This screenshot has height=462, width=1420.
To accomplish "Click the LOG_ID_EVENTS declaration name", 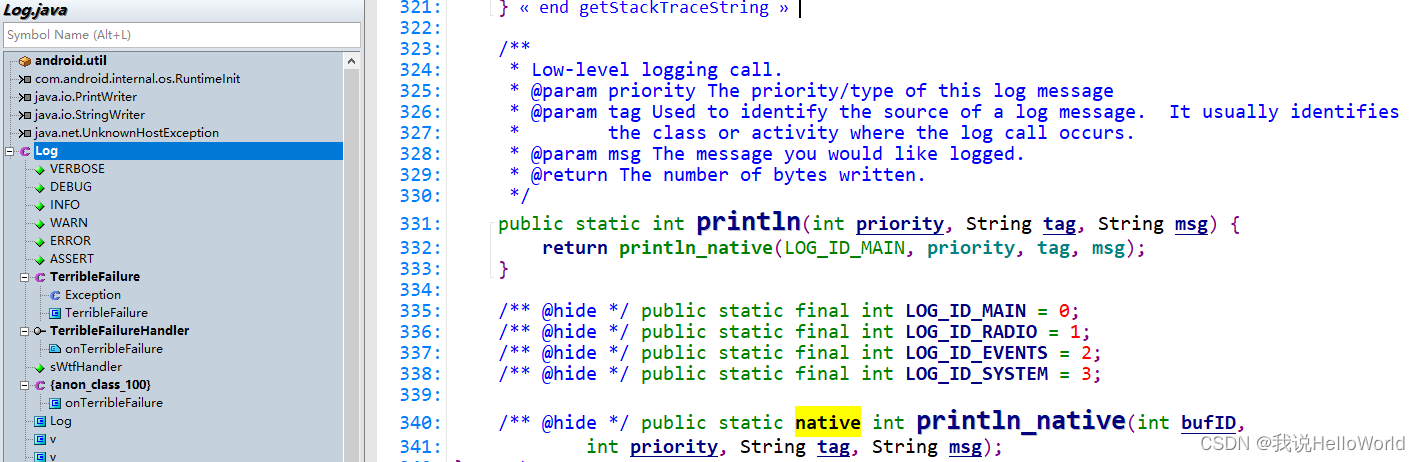I will tap(976, 352).
